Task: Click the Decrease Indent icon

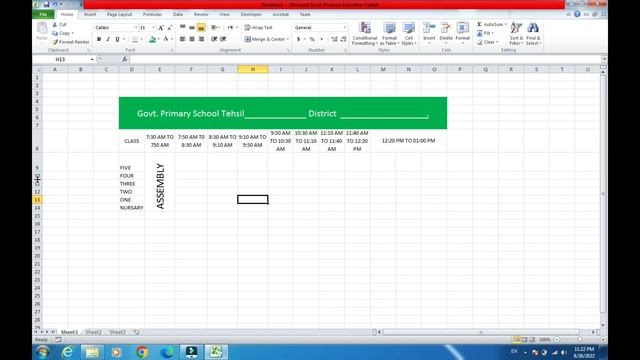Action: 214,39
